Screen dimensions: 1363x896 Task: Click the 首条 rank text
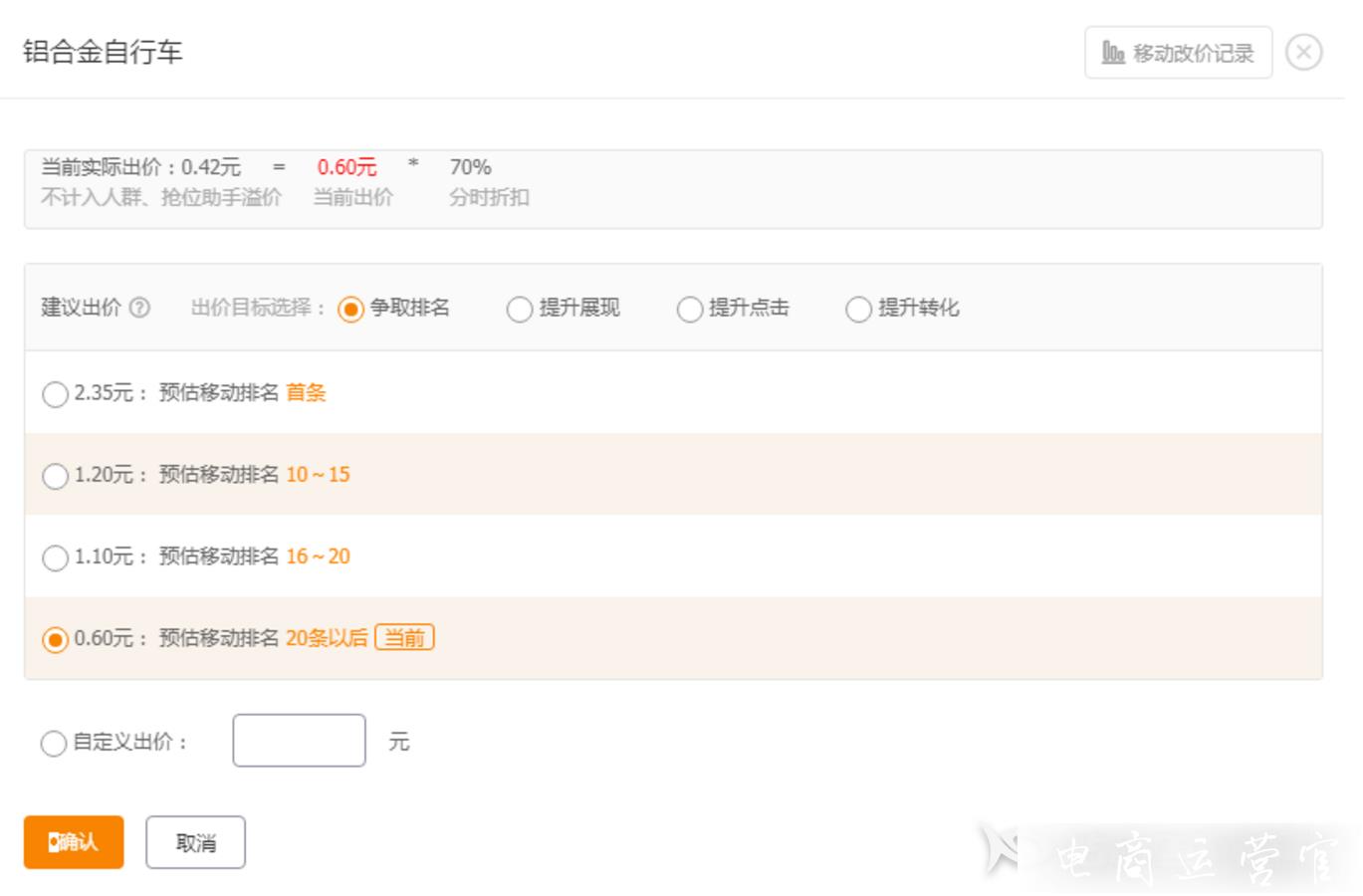coord(306,393)
